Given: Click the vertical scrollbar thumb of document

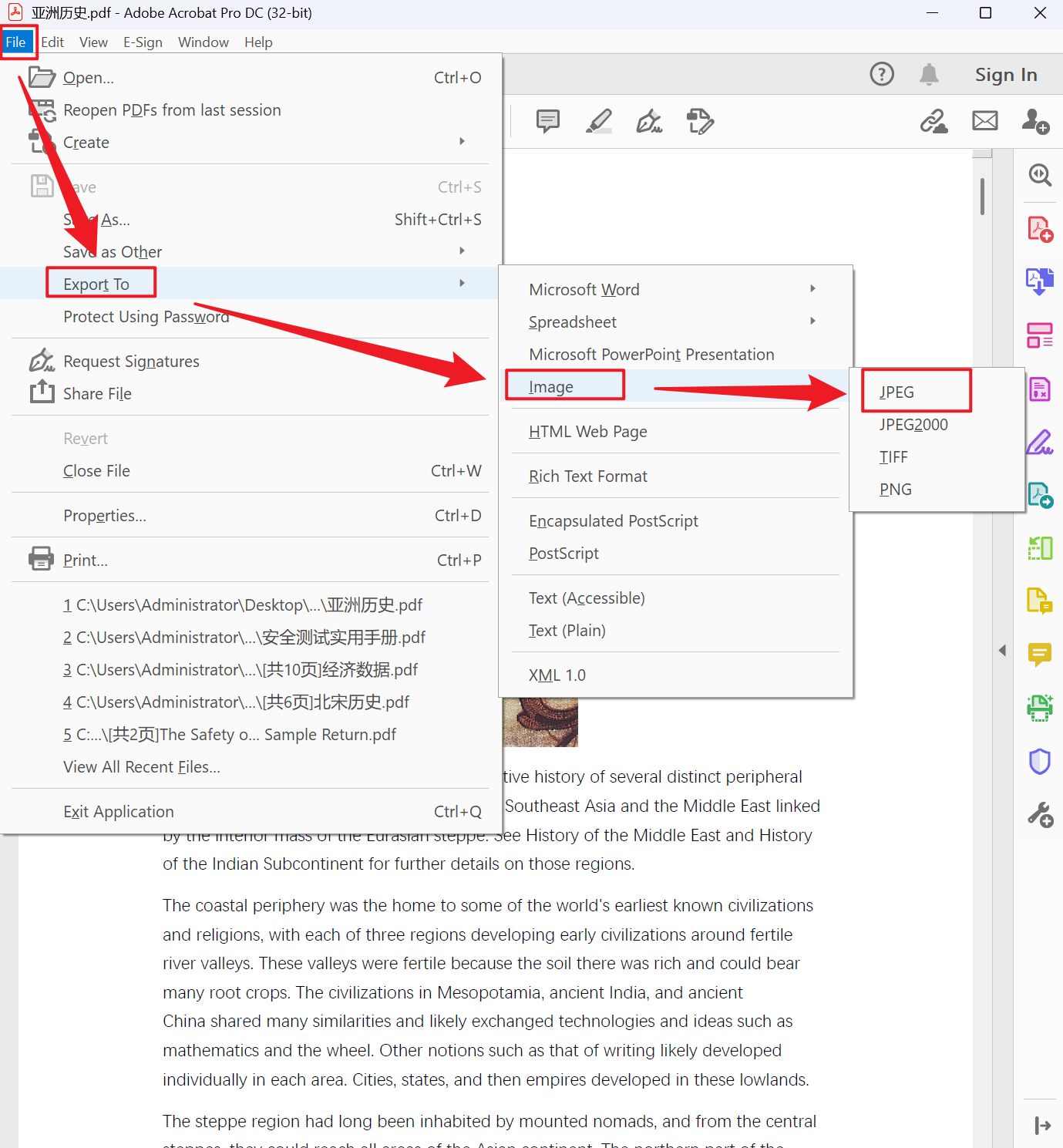Looking at the screenshot, I should 982,197.
